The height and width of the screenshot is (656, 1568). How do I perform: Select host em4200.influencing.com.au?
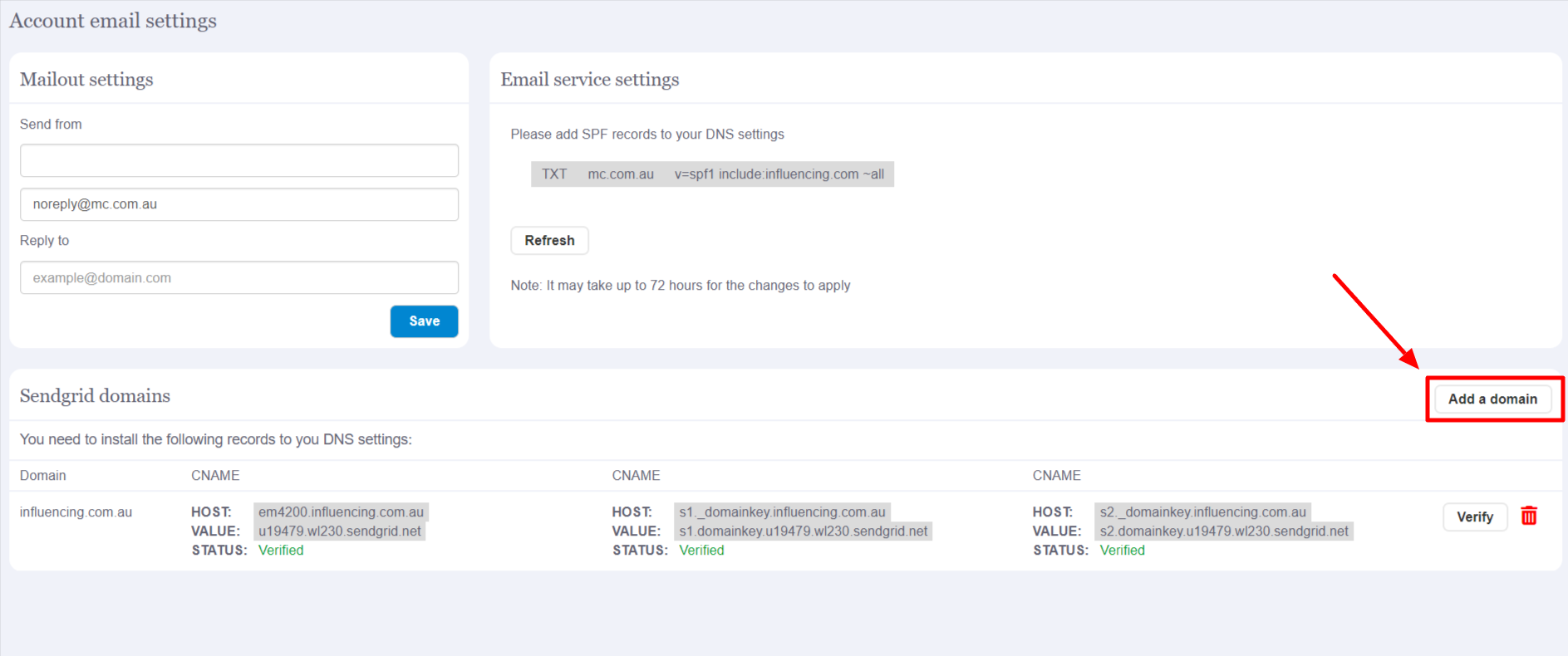pyautogui.click(x=341, y=512)
